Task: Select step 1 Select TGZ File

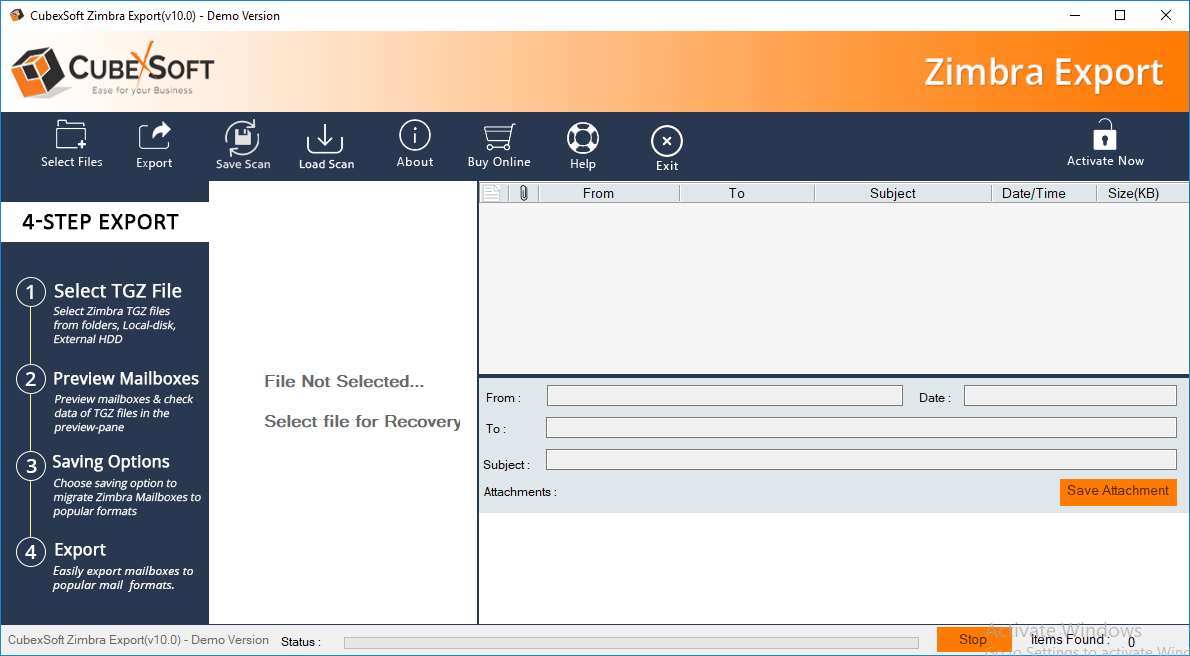Action: (117, 291)
